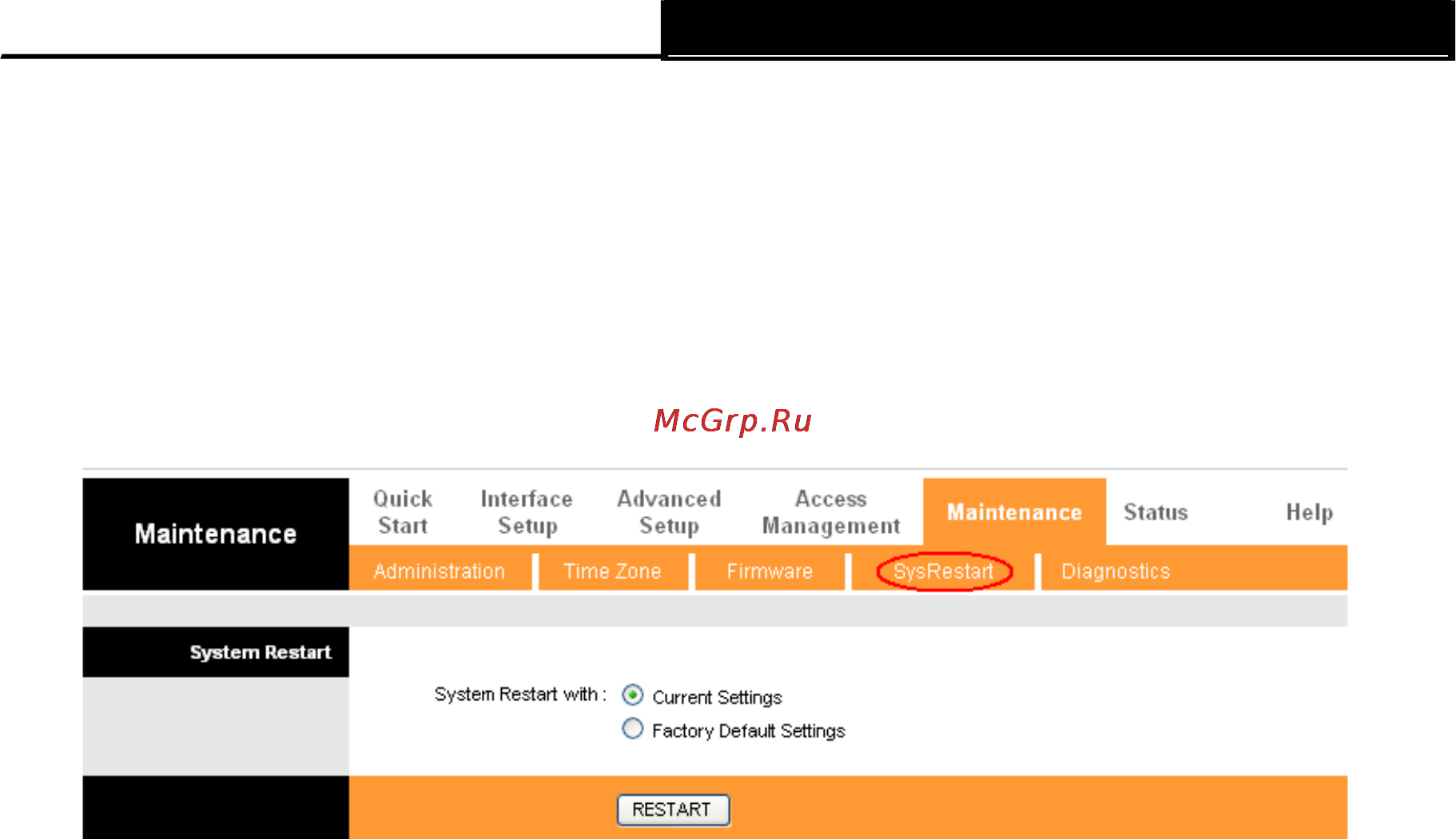Click the RESTART button
Image resolution: width=1456 pixels, height=839 pixels.
(673, 809)
